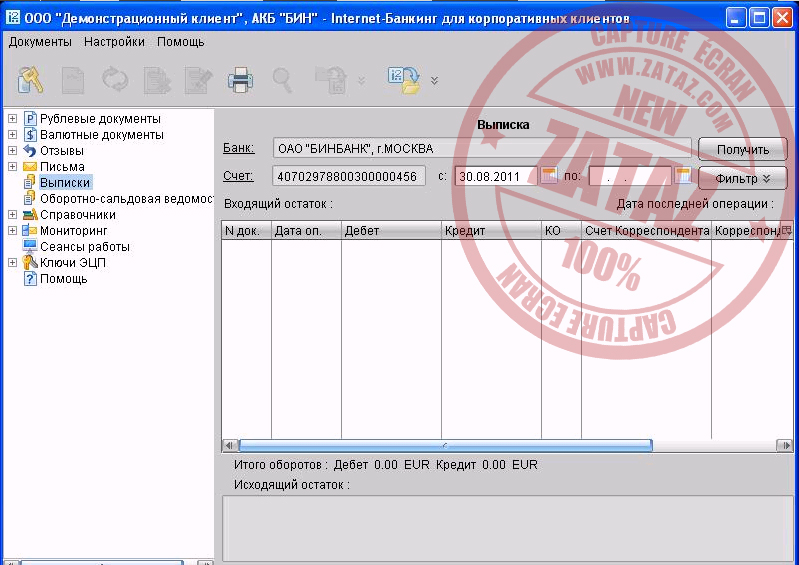Screen dimensions: 799x565
Task: Click the Банк label link
Action: point(238,148)
